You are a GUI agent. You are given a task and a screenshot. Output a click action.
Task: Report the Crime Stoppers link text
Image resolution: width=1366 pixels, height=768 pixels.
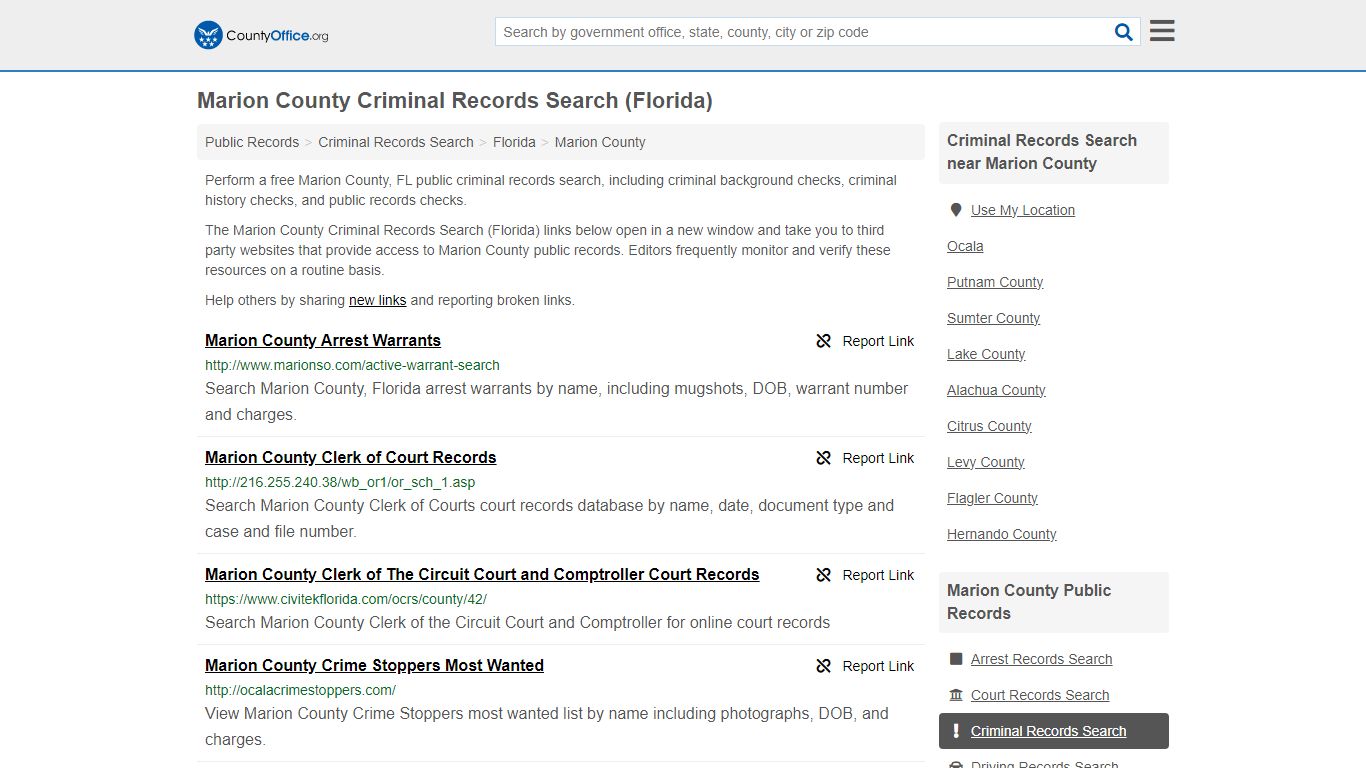[x=878, y=666]
